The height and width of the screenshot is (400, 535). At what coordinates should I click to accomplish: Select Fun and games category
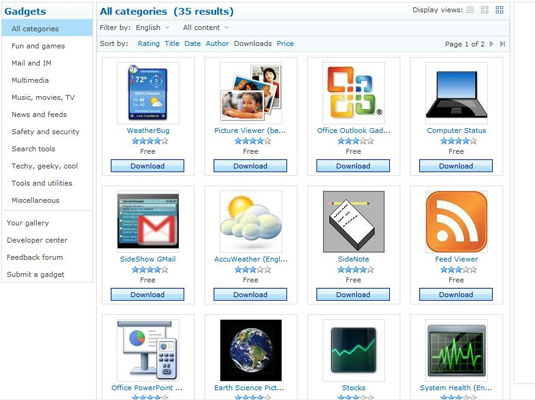[x=38, y=46]
